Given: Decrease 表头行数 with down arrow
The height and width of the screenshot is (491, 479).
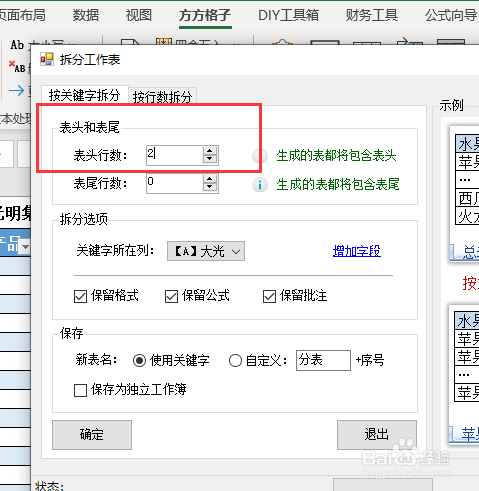Looking at the screenshot, I should point(210,159).
